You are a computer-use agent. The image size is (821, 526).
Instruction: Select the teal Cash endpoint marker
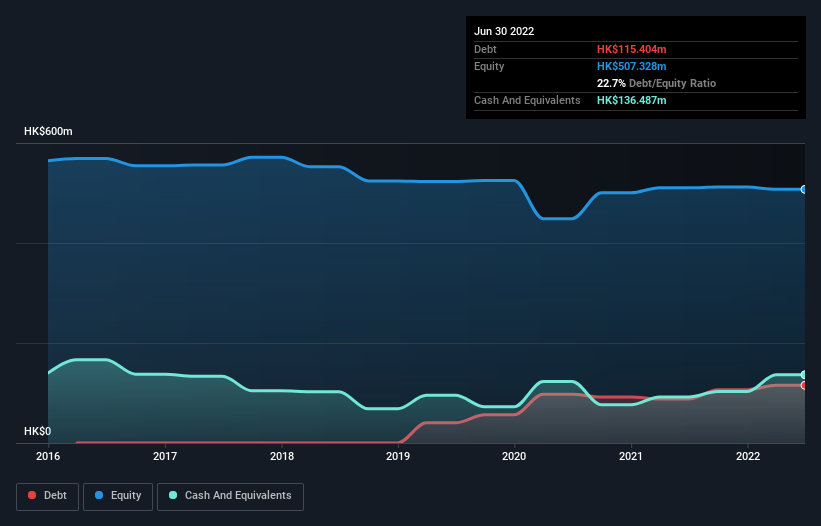tap(804, 375)
